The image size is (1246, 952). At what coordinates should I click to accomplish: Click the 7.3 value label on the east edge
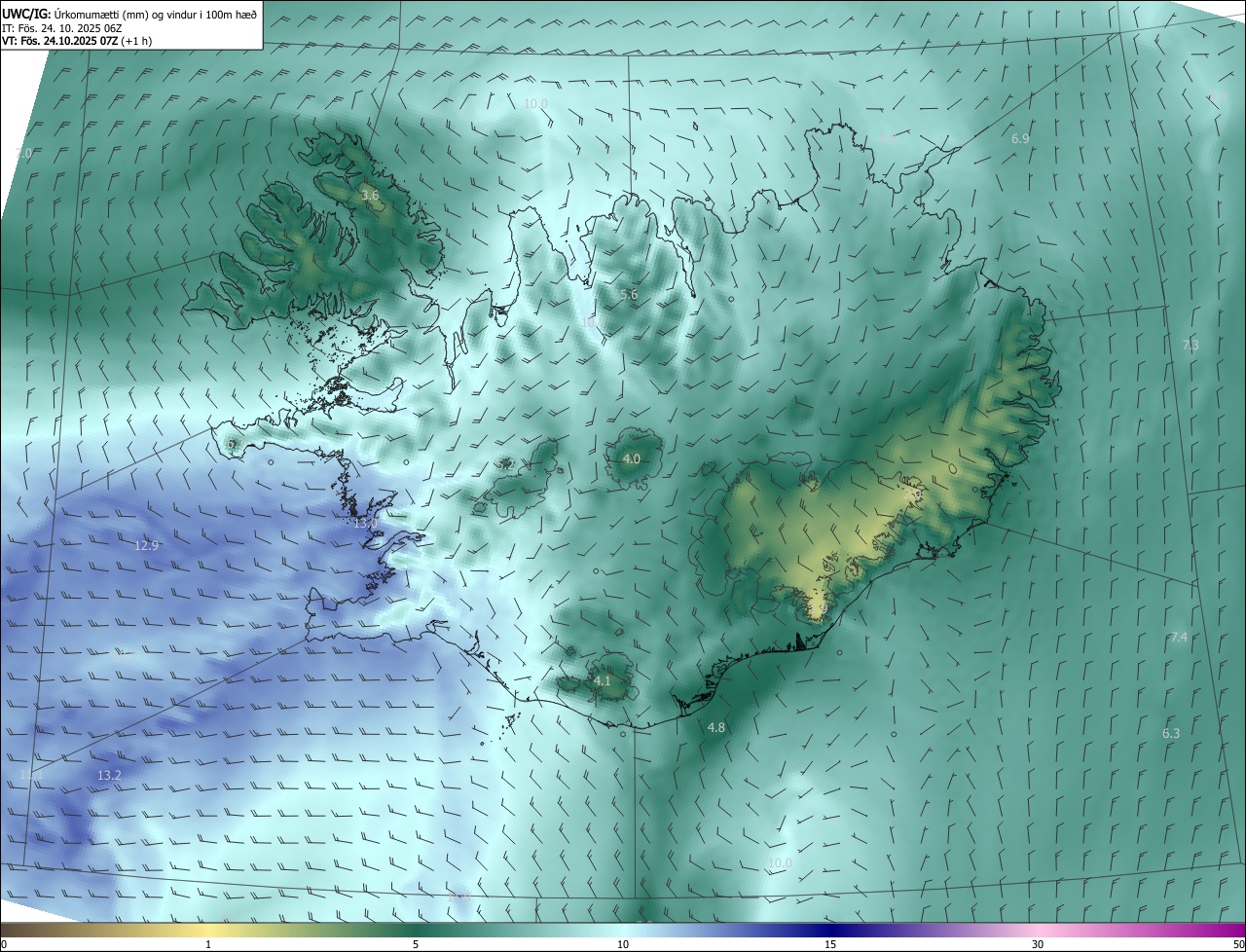1191,346
